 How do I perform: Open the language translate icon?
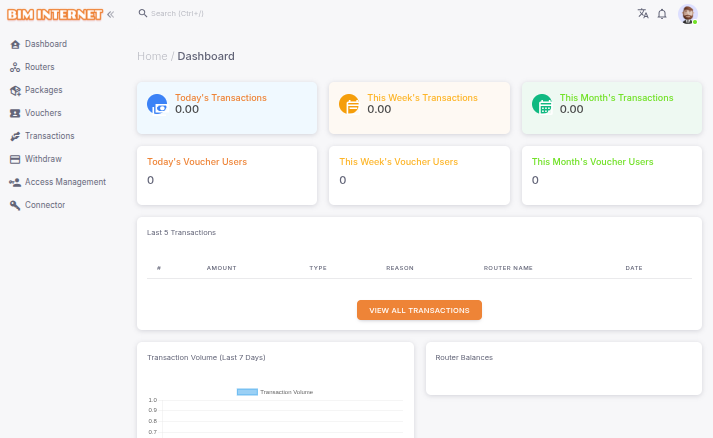tap(643, 14)
